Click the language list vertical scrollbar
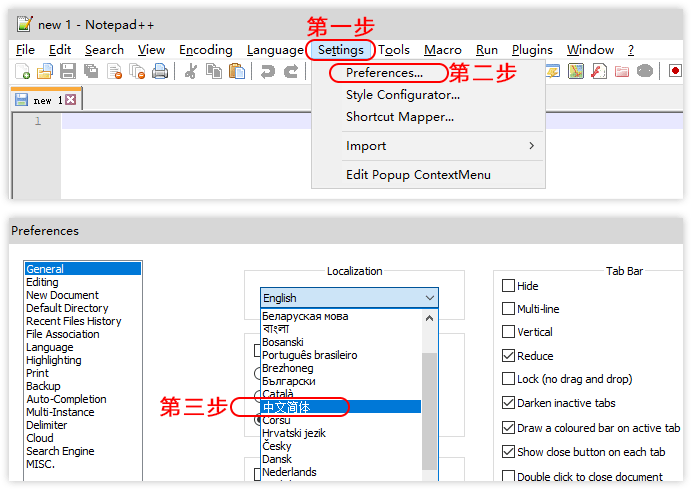 pos(430,400)
